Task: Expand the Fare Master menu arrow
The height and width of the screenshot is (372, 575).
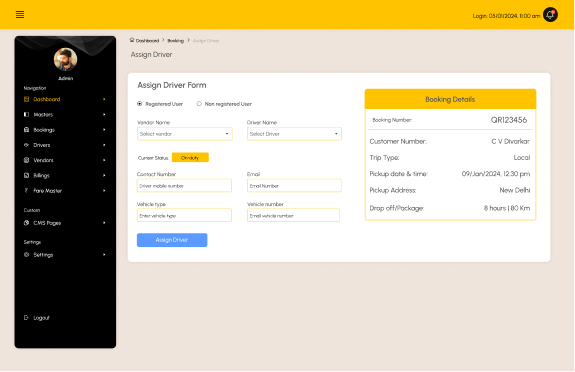Action: click(x=104, y=191)
